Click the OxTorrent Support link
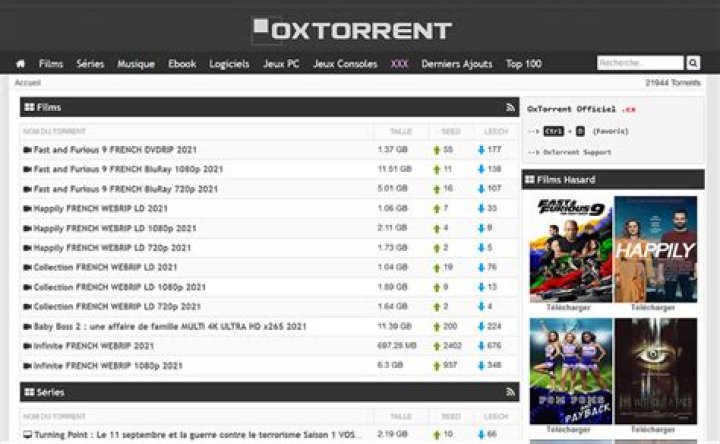This screenshot has height=444, width=720. [577, 152]
